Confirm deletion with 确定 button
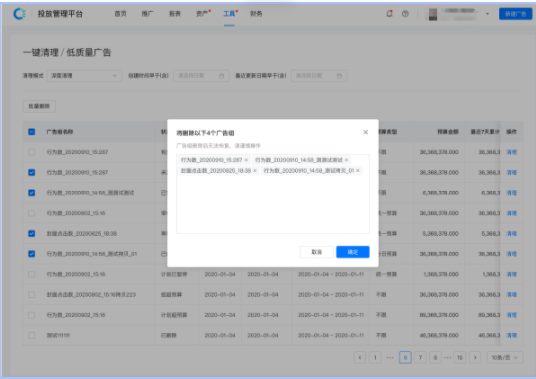Image resolution: width=536 pixels, height=379 pixels. point(353,252)
